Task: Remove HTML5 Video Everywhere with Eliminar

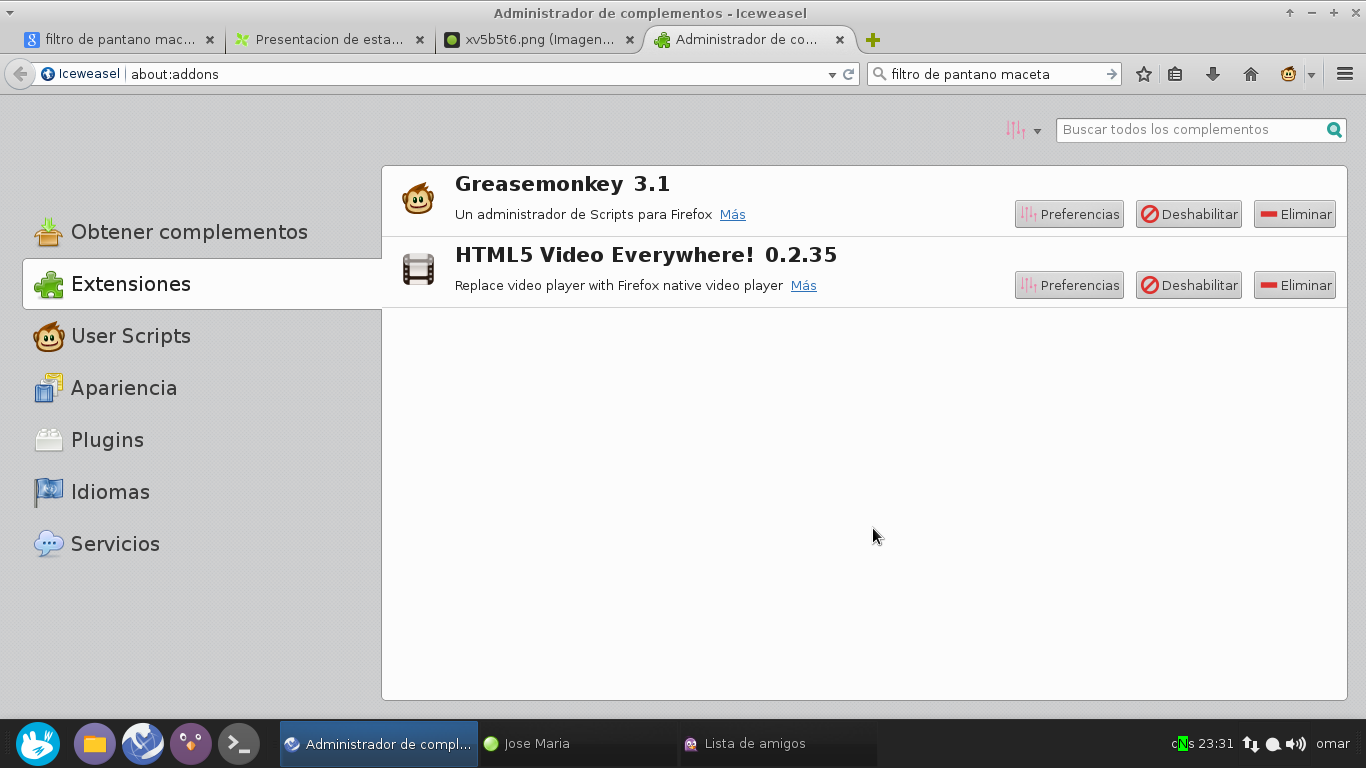Action: (x=1295, y=285)
